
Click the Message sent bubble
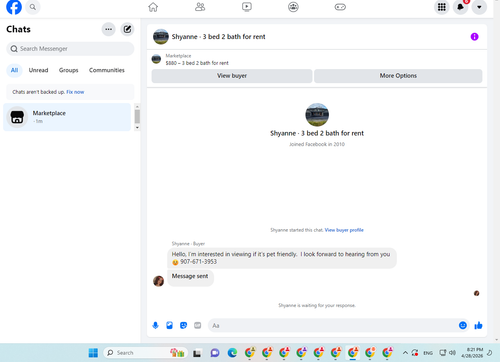click(x=190, y=277)
